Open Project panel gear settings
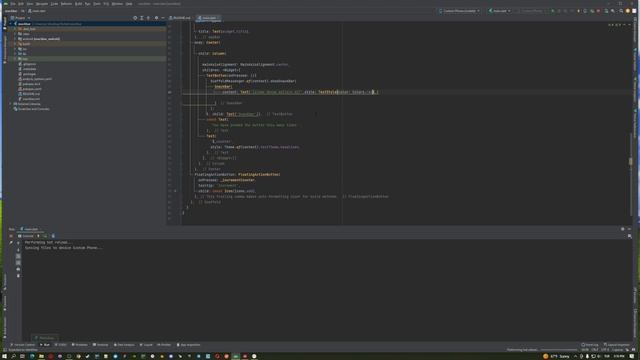 [x=156, y=18]
